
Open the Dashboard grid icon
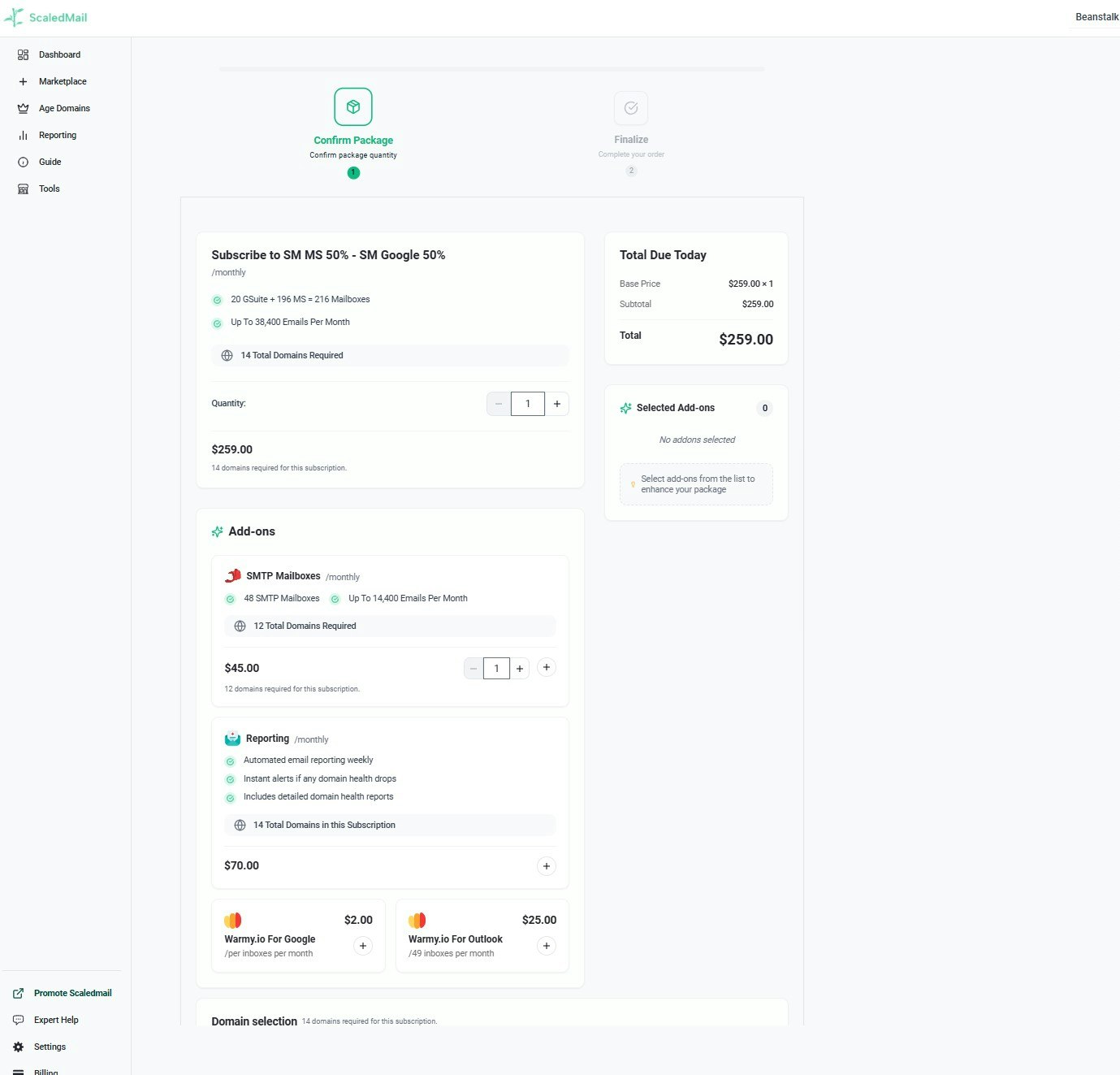pyautogui.click(x=23, y=54)
